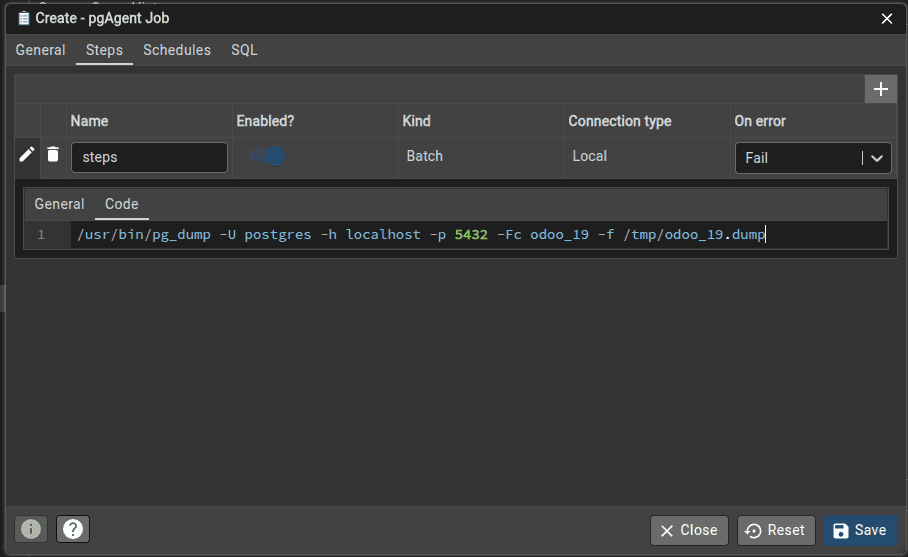Toggle the Enabled switch for steps
Viewport: 908px width, 557px height.
pos(268,156)
